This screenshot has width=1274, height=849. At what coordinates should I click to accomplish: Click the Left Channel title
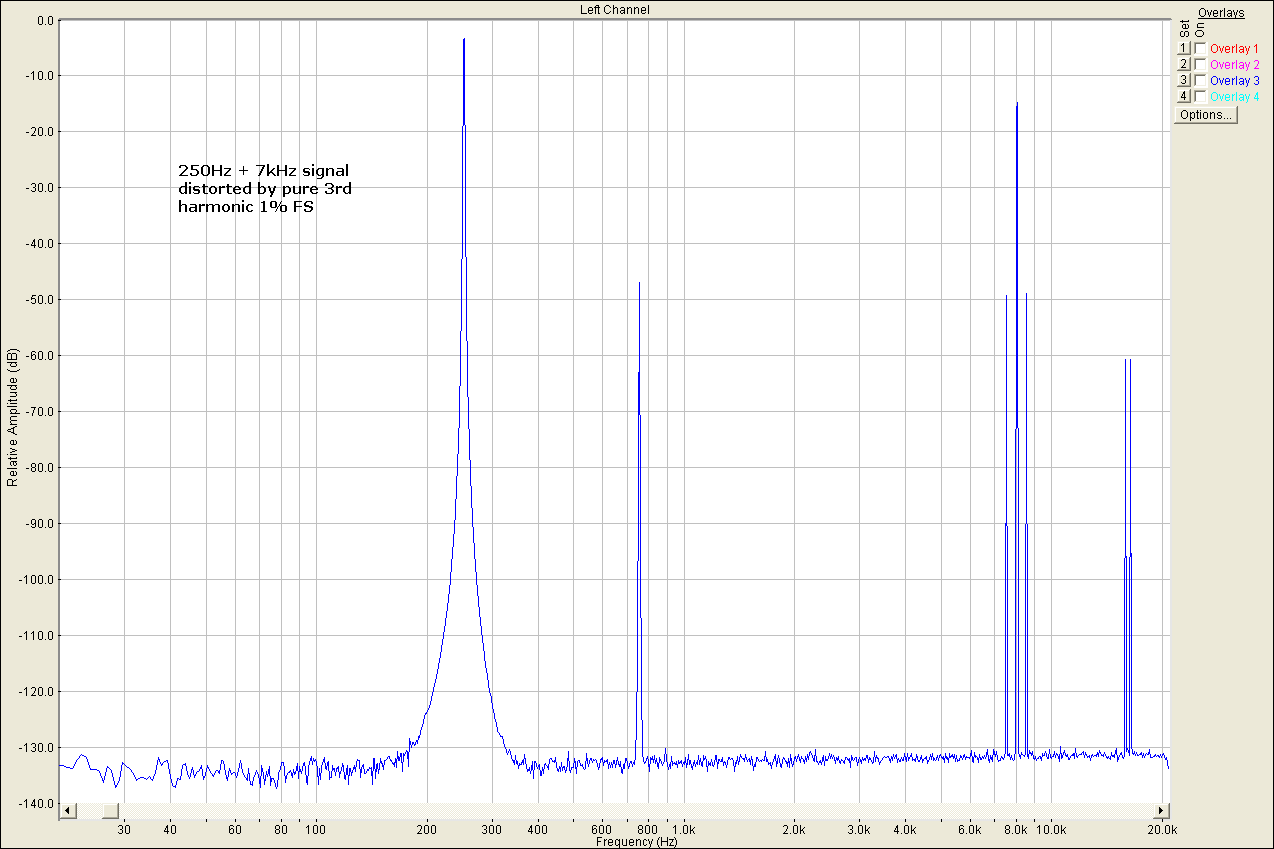[x=615, y=9]
